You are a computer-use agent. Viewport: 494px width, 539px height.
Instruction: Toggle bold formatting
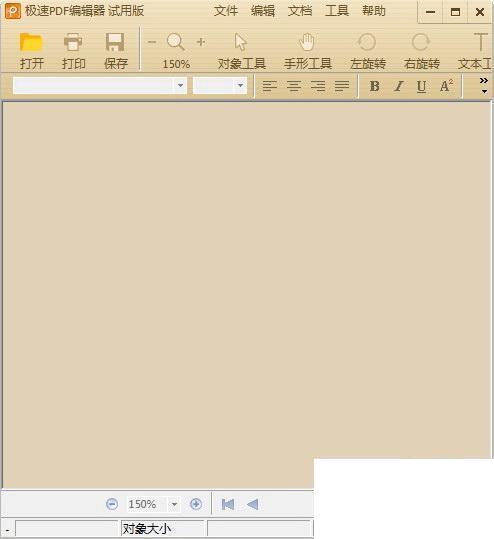[374, 86]
